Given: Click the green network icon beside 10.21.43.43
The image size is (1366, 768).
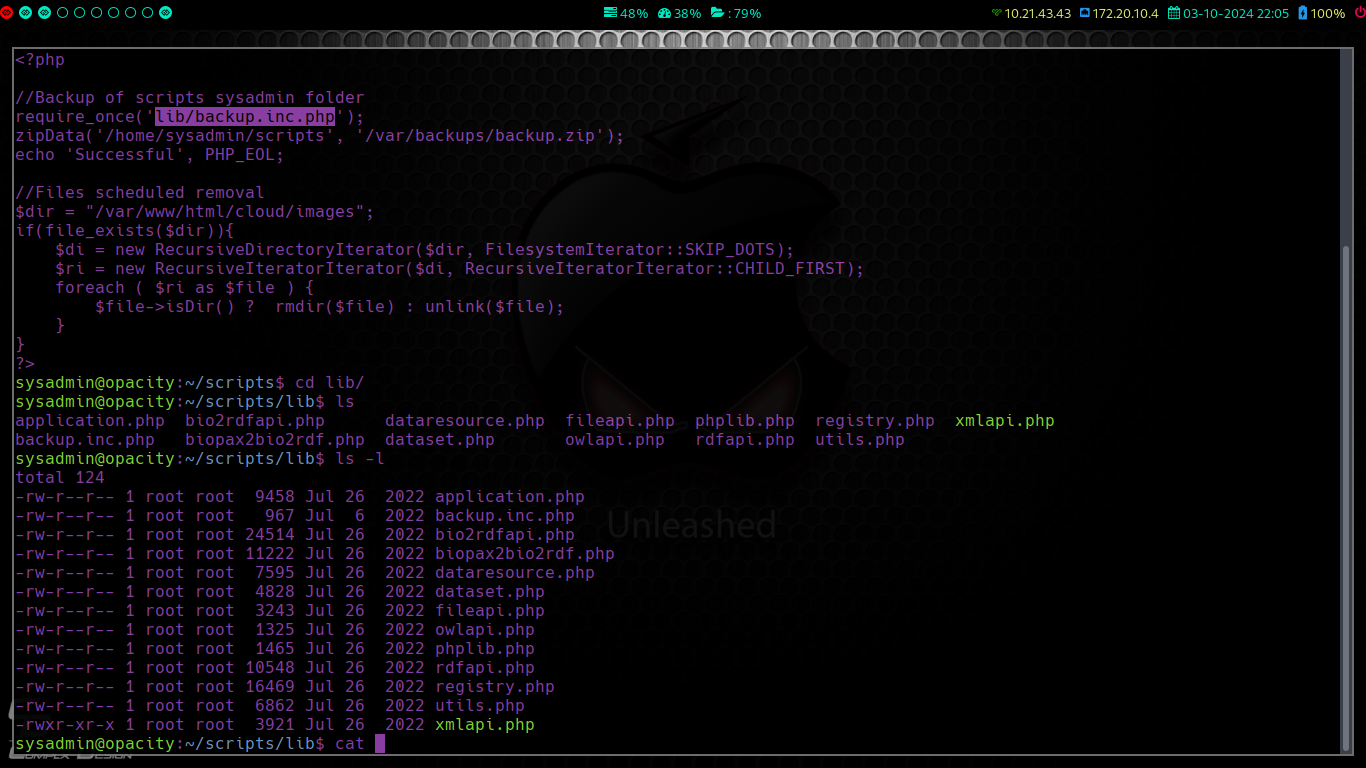Looking at the screenshot, I should point(996,13).
